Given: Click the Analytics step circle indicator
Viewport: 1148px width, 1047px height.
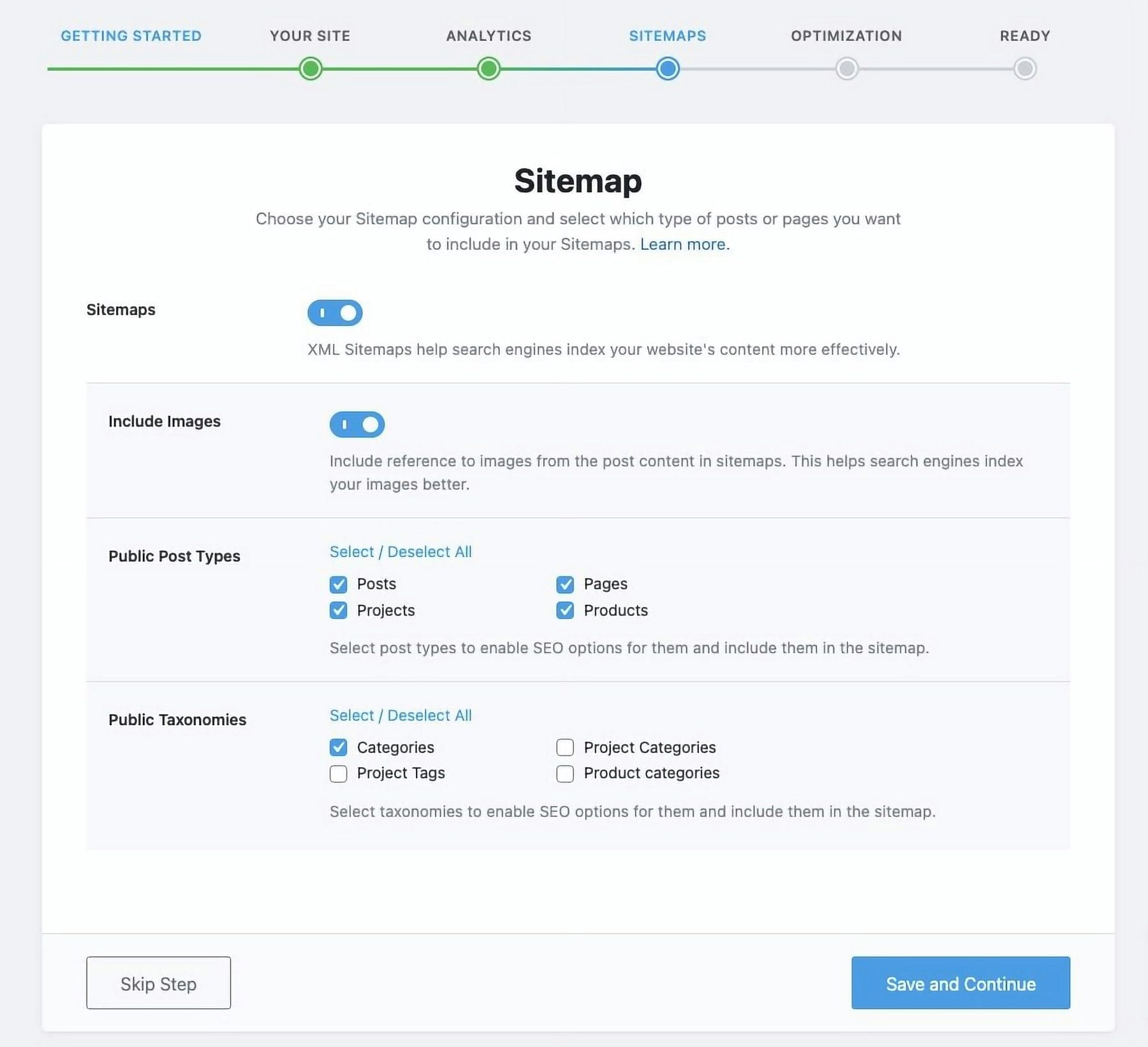Looking at the screenshot, I should click(x=489, y=70).
